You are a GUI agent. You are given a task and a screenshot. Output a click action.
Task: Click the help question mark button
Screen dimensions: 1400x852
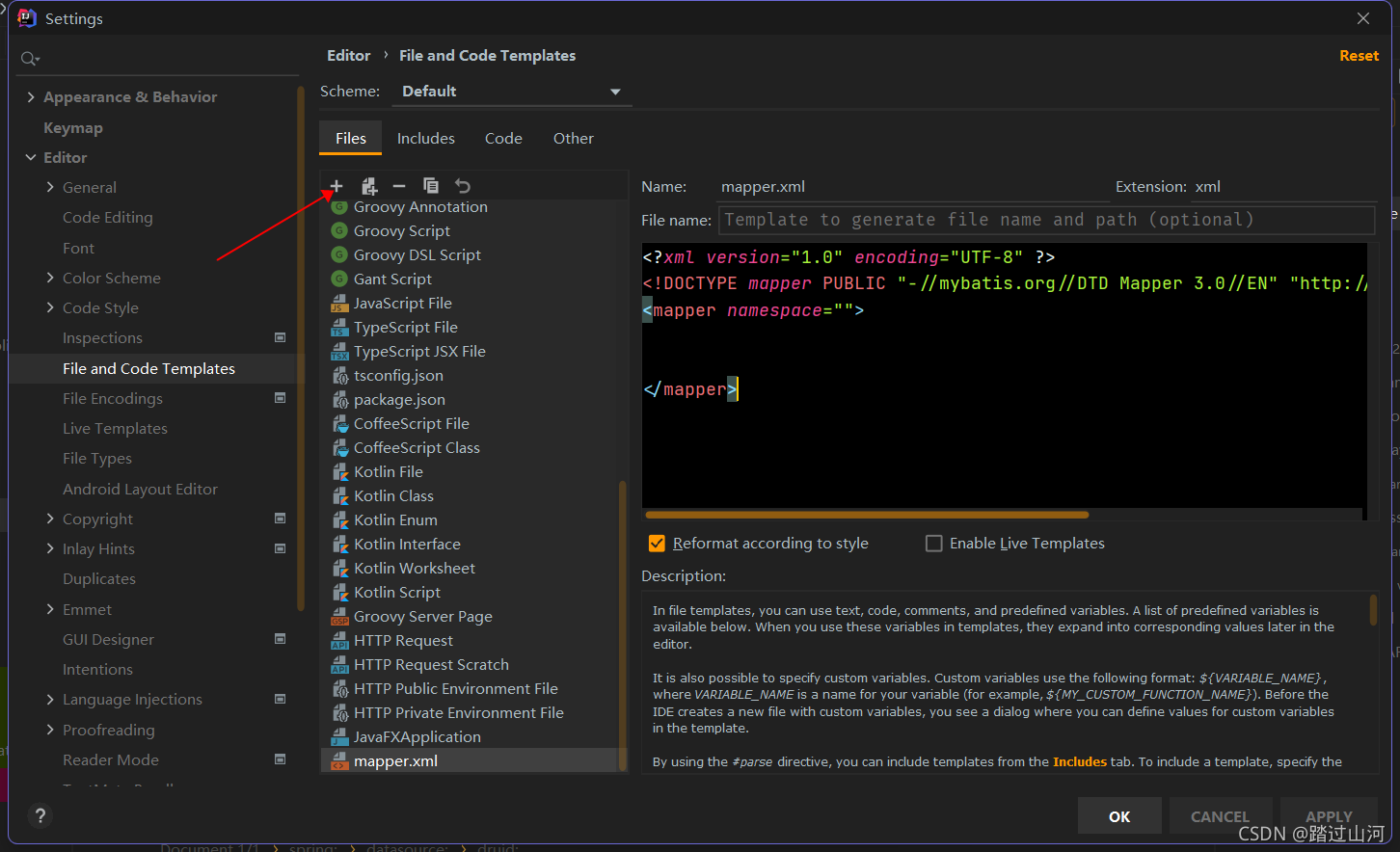(40, 816)
